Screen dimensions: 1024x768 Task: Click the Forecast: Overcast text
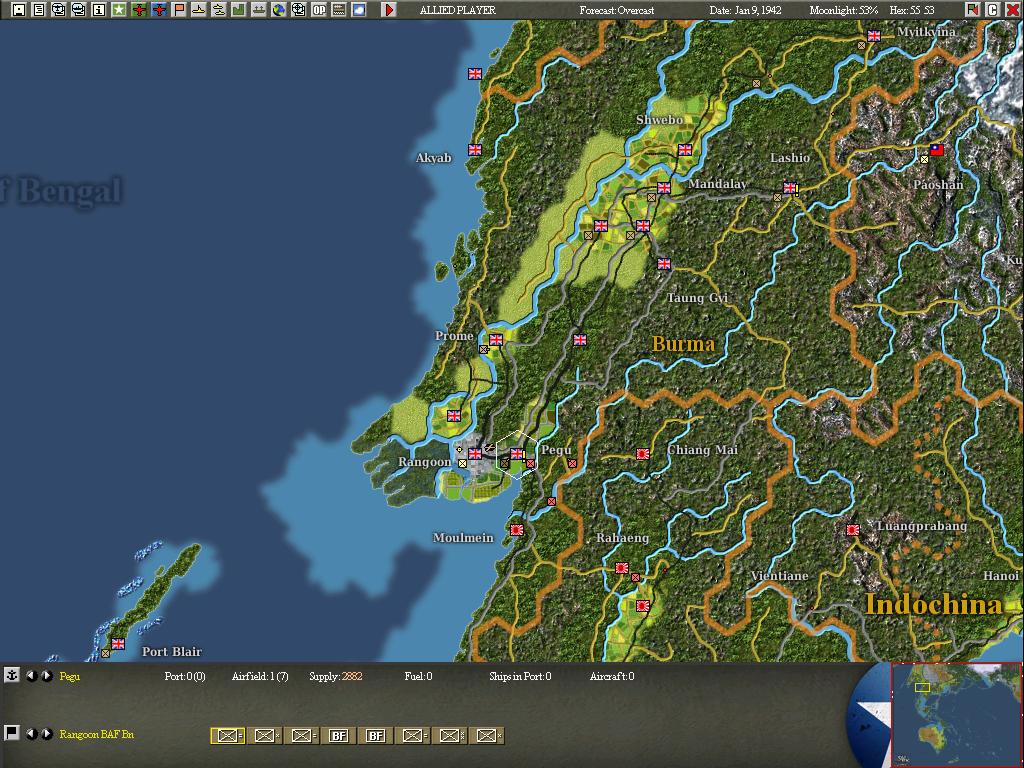[616, 10]
